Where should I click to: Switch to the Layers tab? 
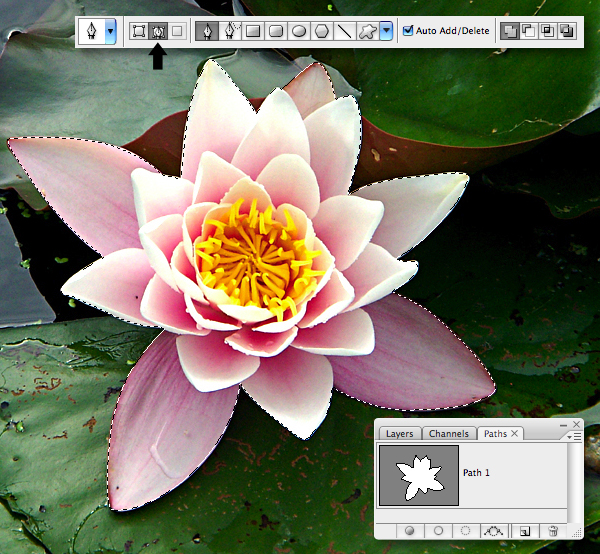(399, 433)
